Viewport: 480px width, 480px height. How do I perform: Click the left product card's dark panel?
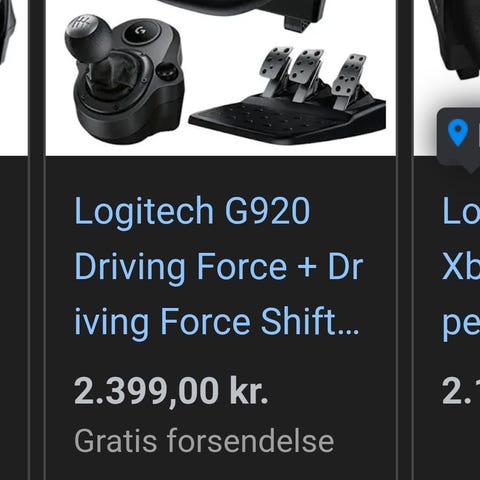tap(14, 318)
